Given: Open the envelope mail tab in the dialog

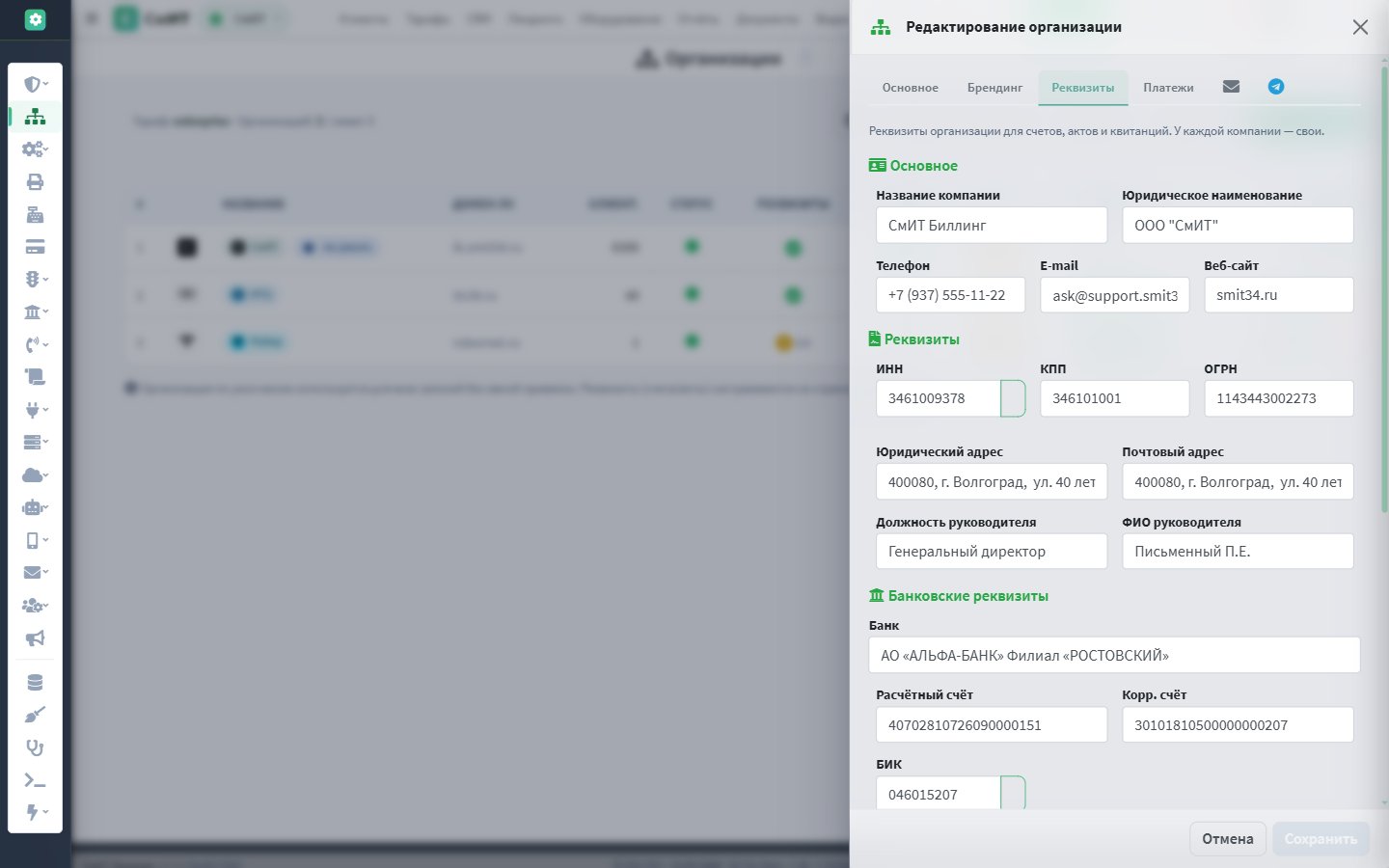Looking at the screenshot, I should click(1231, 87).
